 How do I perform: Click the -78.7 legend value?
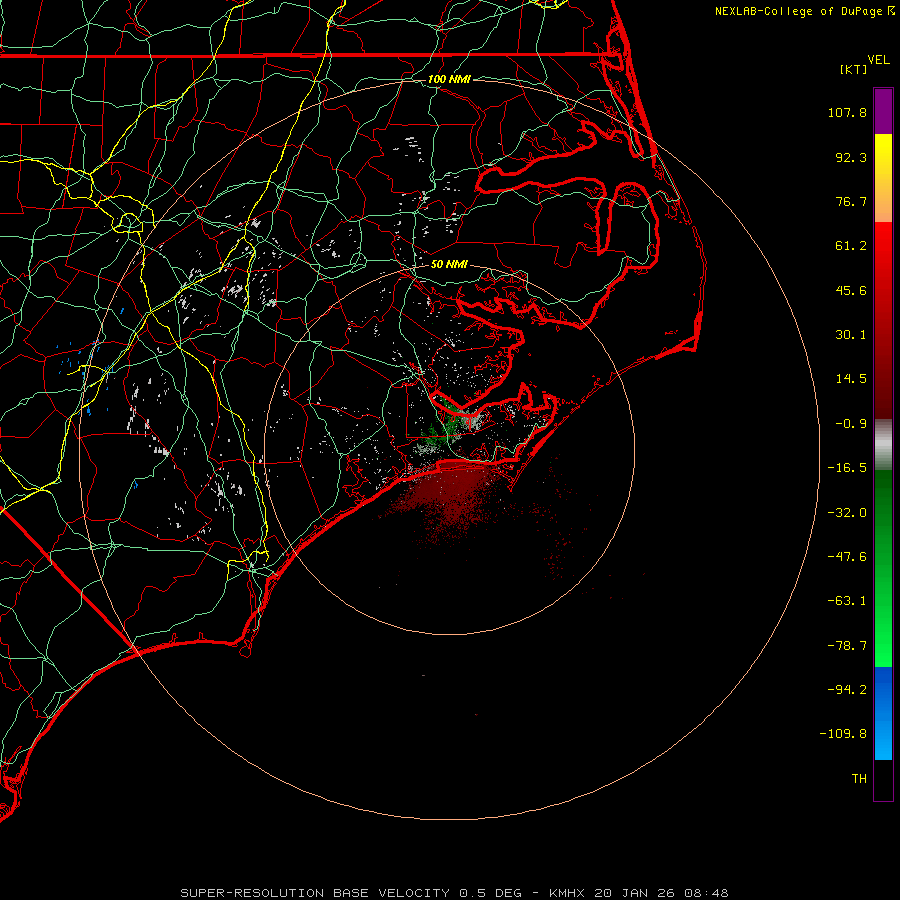pos(847,646)
